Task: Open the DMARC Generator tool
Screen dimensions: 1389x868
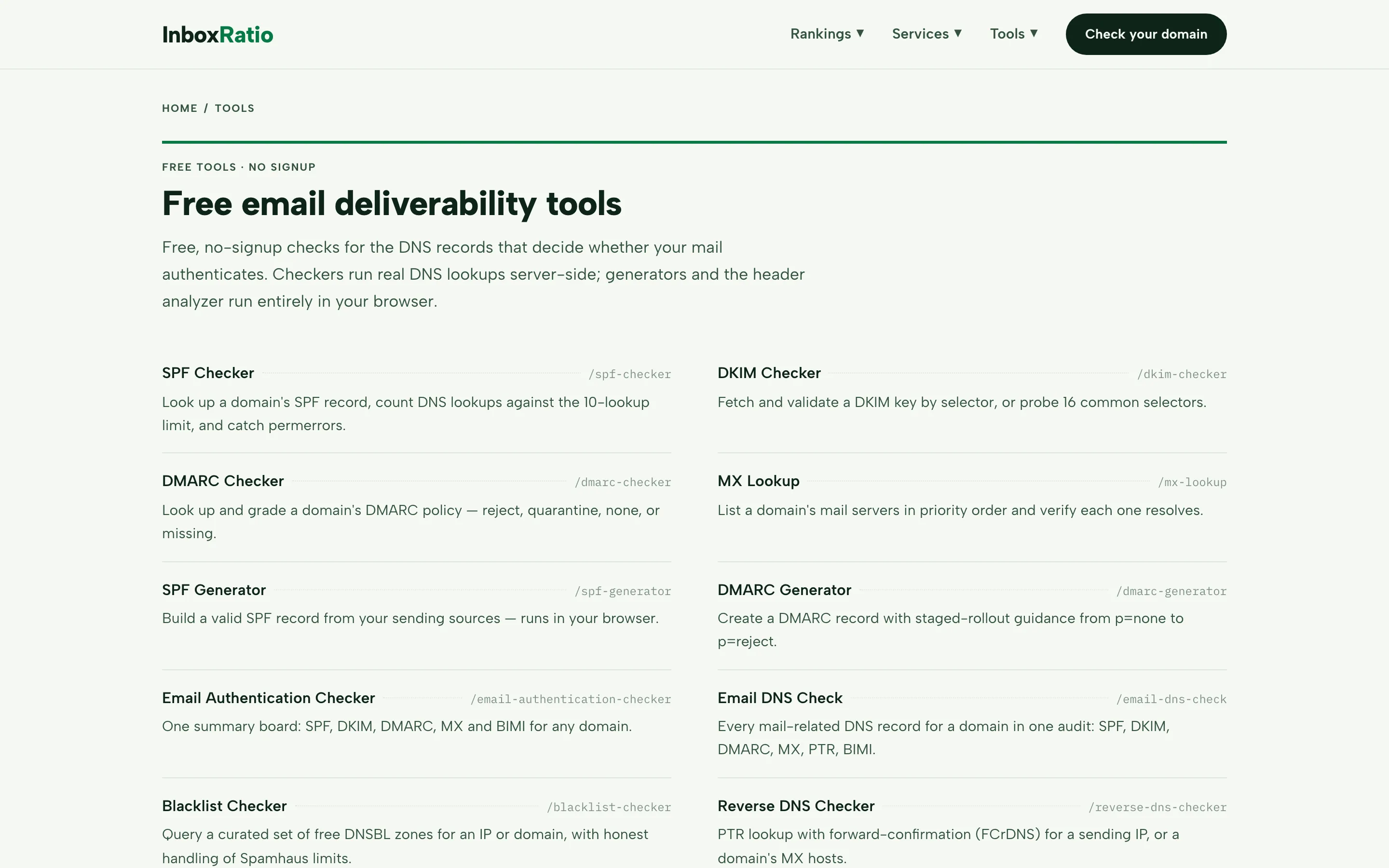Action: coord(784,590)
